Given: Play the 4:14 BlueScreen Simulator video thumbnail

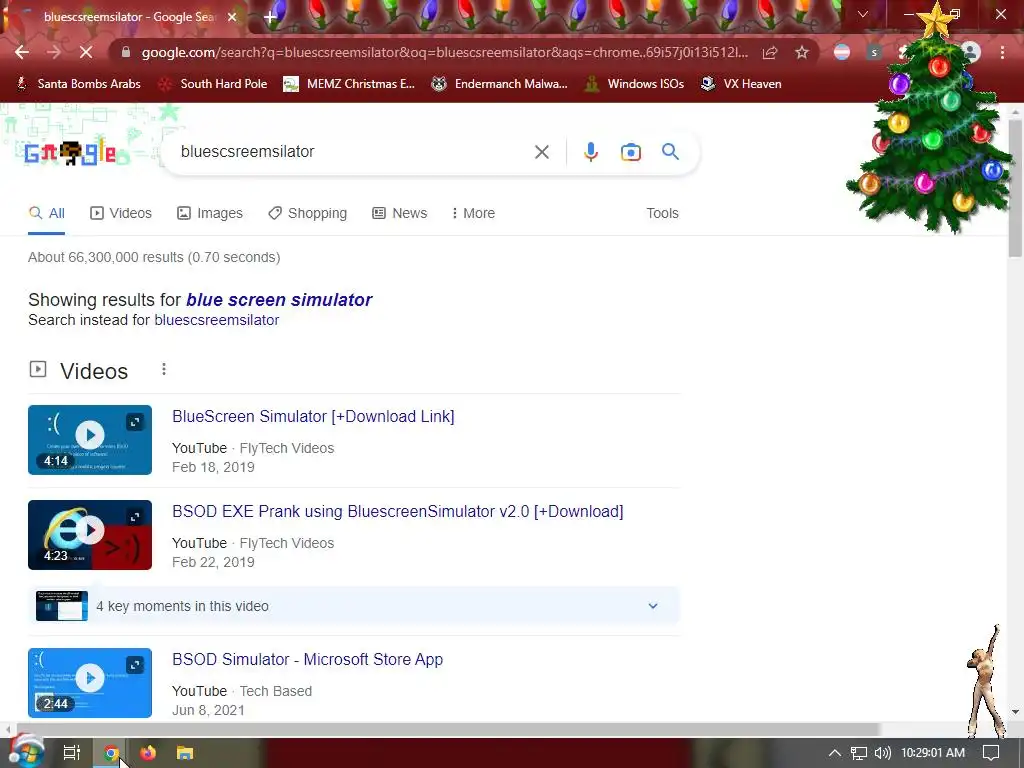Looking at the screenshot, I should pos(90,440).
